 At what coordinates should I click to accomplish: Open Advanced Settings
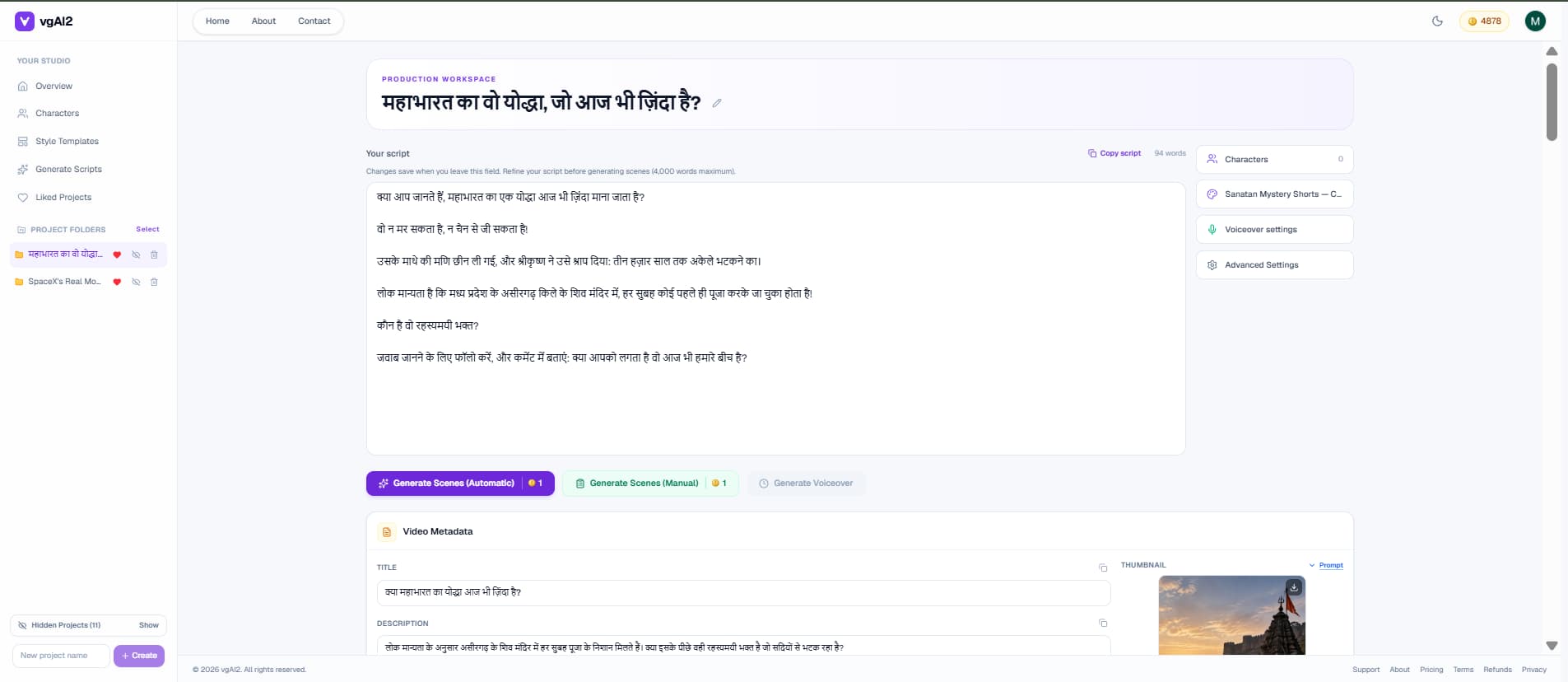tap(1274, 265)
